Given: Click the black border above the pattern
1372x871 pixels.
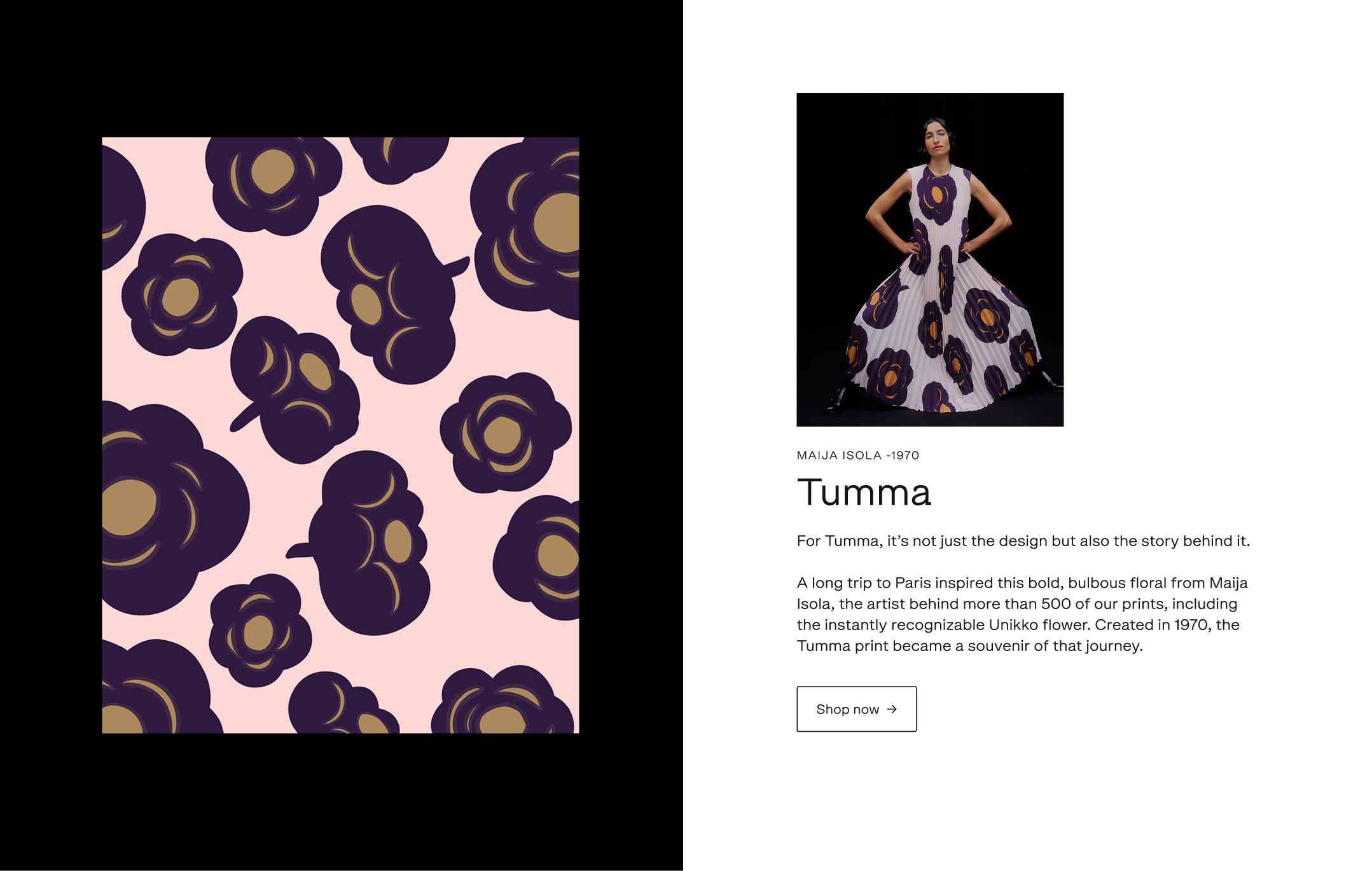Looking at the screenshot, I should tap(340, 70).
